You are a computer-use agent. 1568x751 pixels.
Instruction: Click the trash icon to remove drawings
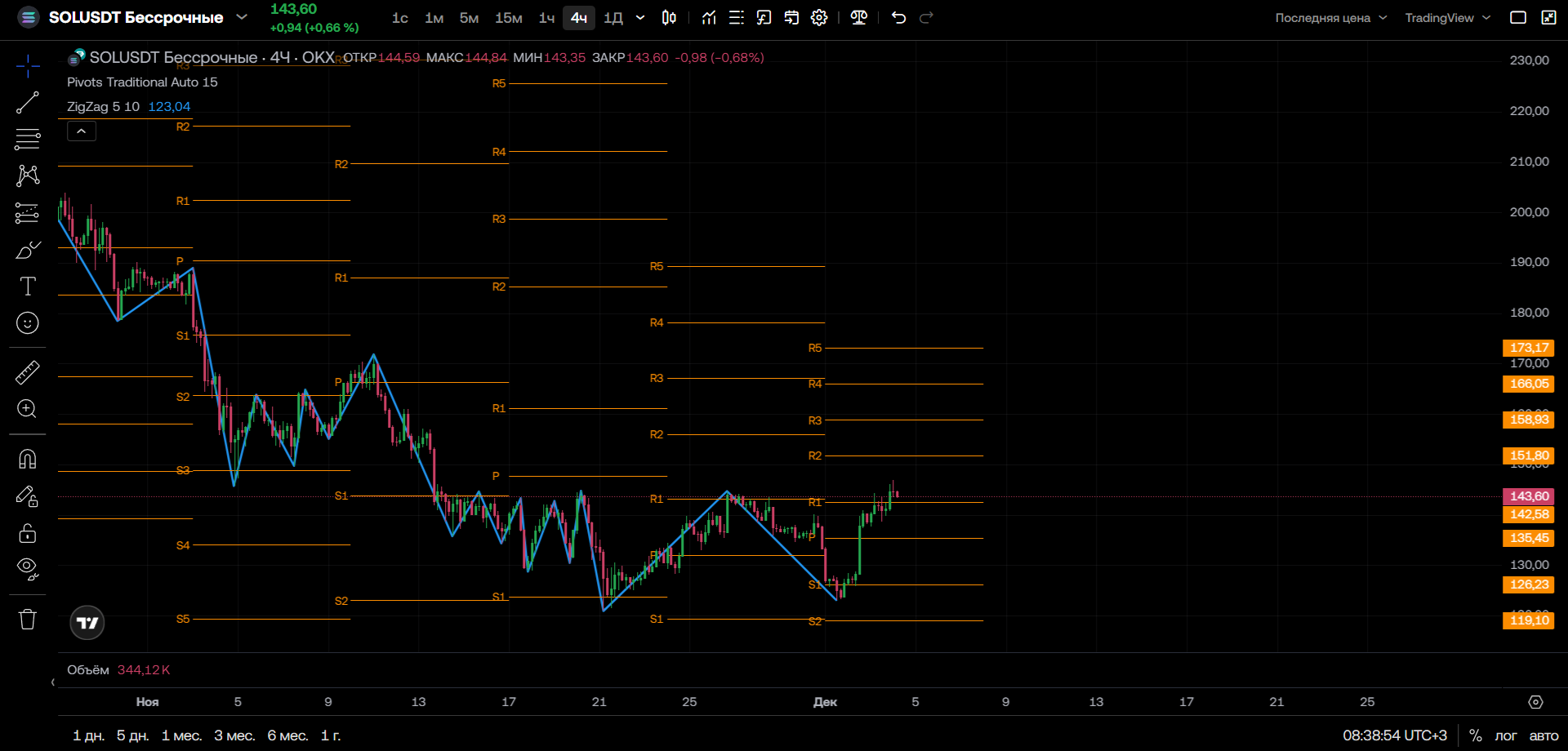tap(28, 620)
